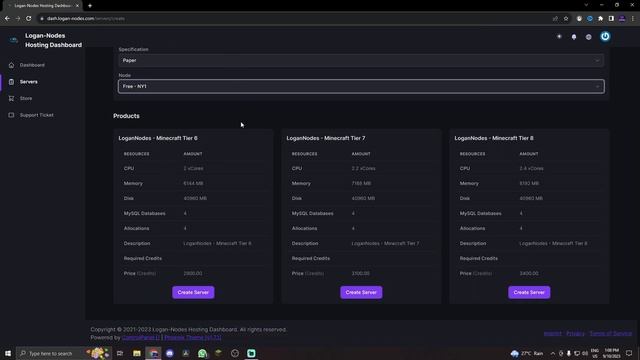
Task: Expand the tab search chevron
Action: tap(586, 5)
